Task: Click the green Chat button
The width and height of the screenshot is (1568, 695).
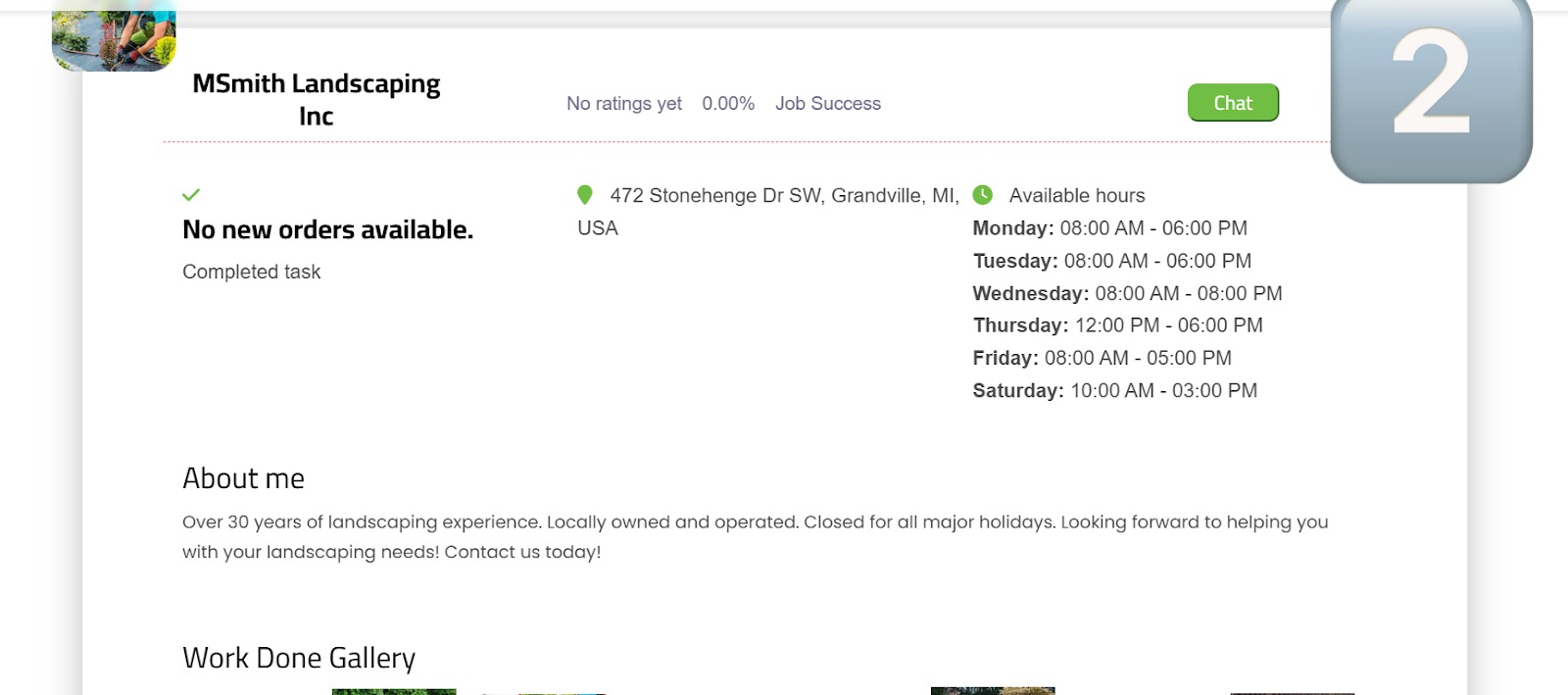Action: [x=1233, y=103]
